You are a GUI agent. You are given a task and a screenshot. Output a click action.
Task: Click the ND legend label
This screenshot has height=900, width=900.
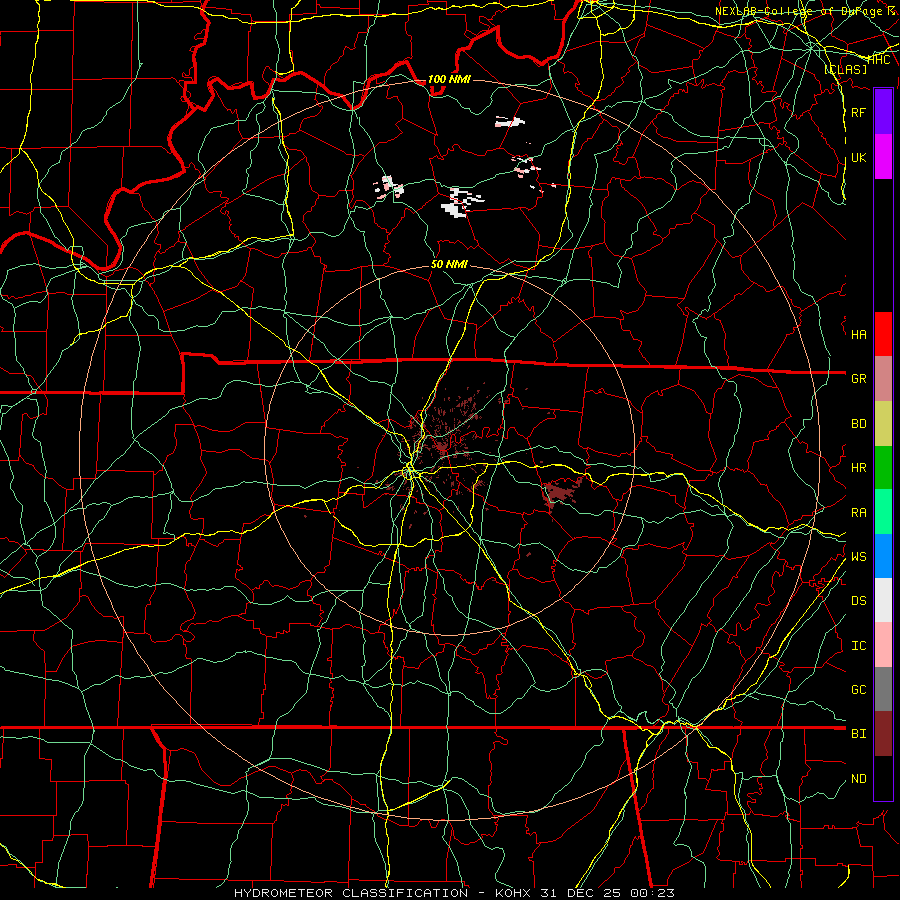pos(859,779)
